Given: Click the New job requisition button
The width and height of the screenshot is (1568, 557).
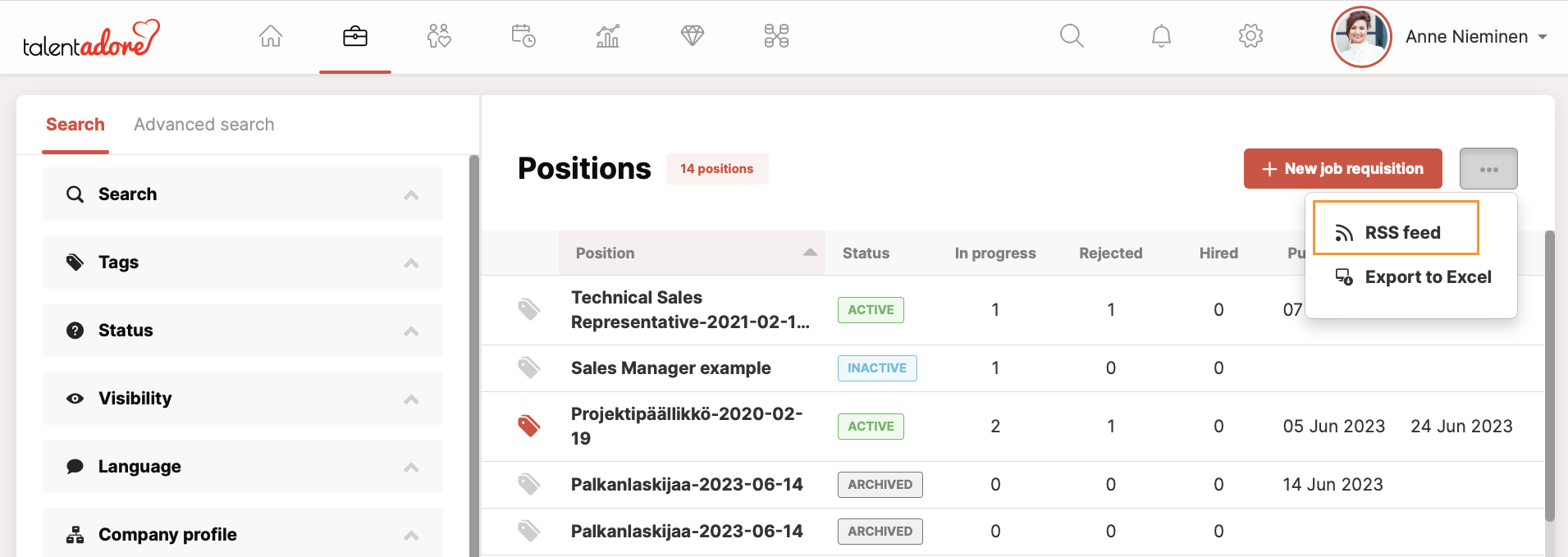Looking at the screenshot, I should point(1342,168).
